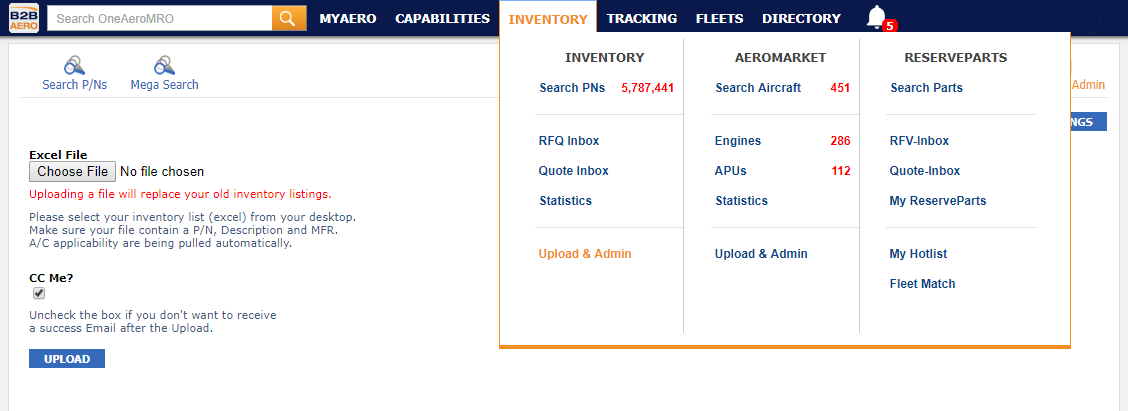This screenshot has width=1128, height=411.
Task: Focus the Search OneAeroMRO field
Action: [x=160, y=19]
